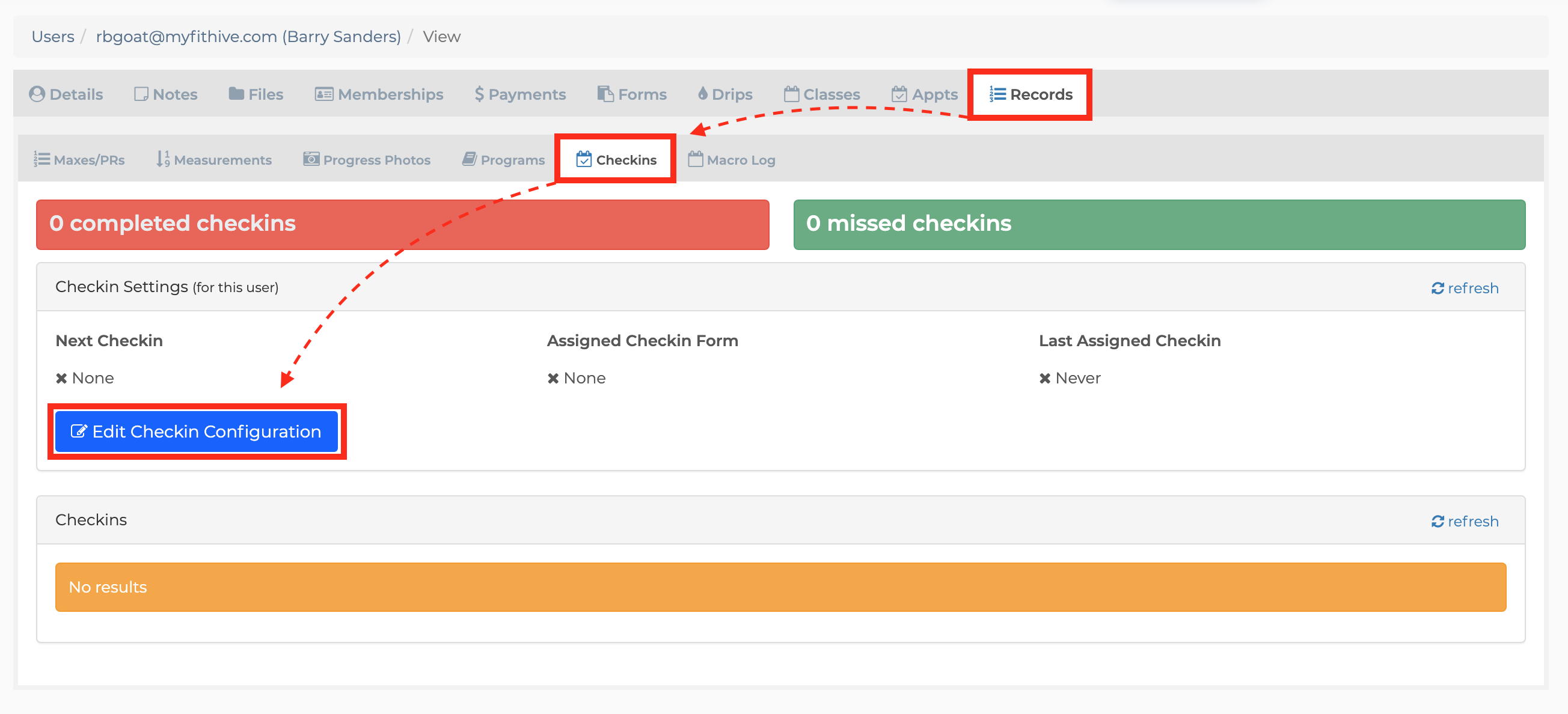Click the Forms paste icon
The image size is (1568, 714).
[x=605, y=94]
